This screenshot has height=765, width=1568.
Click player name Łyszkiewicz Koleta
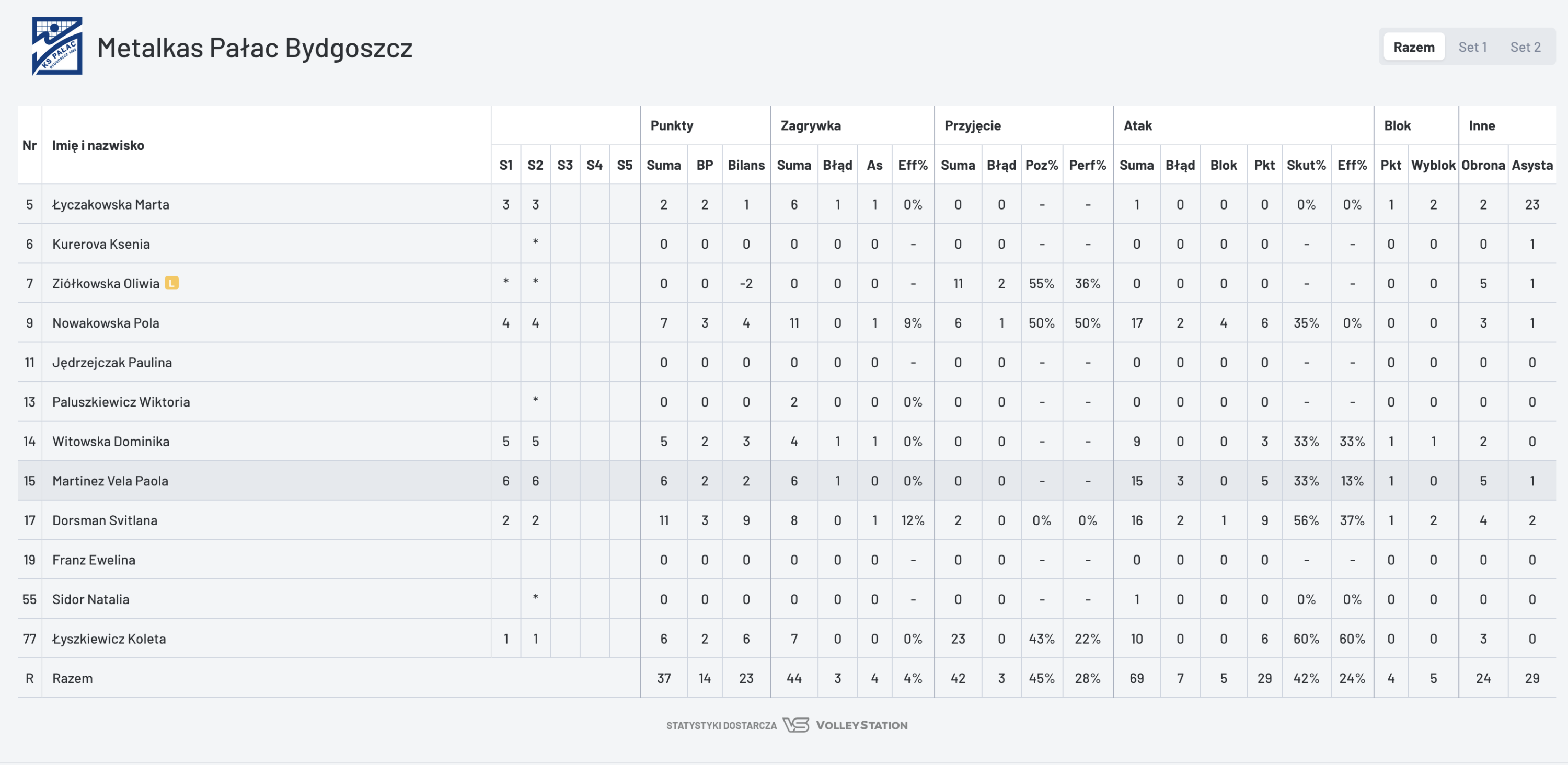[x=109, y=639]
